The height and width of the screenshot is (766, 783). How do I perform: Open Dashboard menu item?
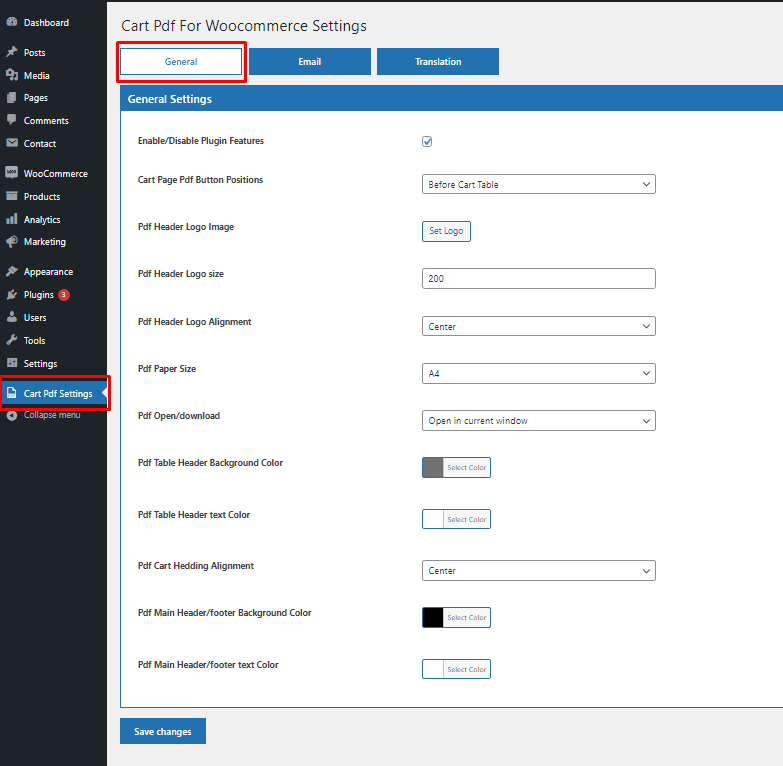point(46,22)
